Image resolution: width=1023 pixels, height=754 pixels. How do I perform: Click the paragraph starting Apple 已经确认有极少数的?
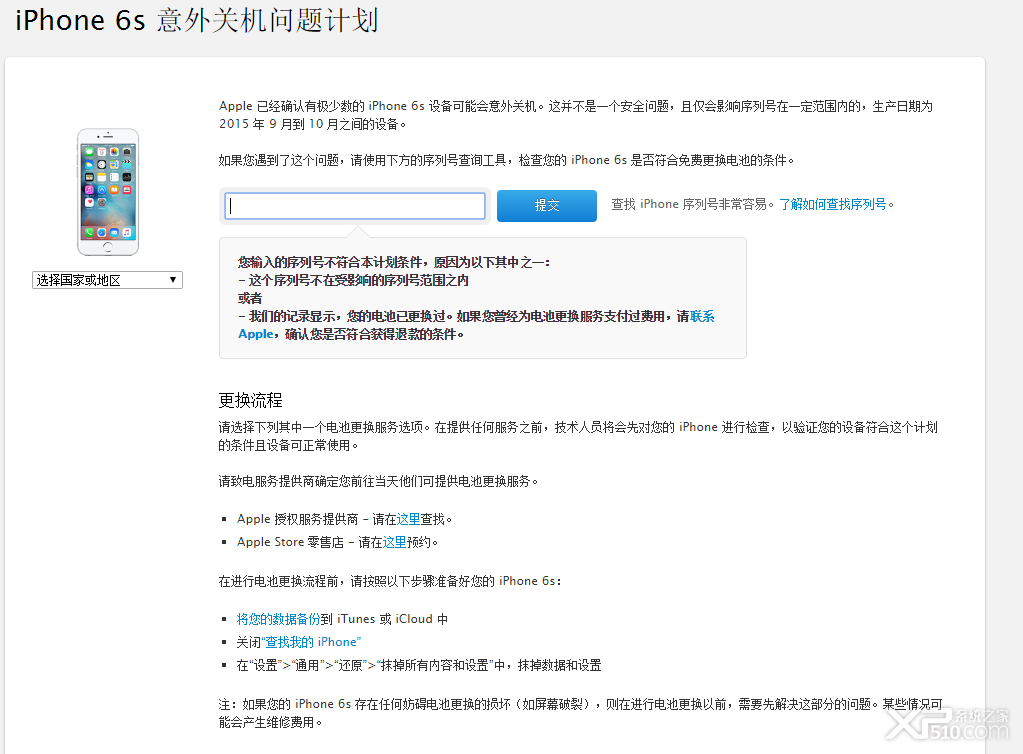coord(576,115)
